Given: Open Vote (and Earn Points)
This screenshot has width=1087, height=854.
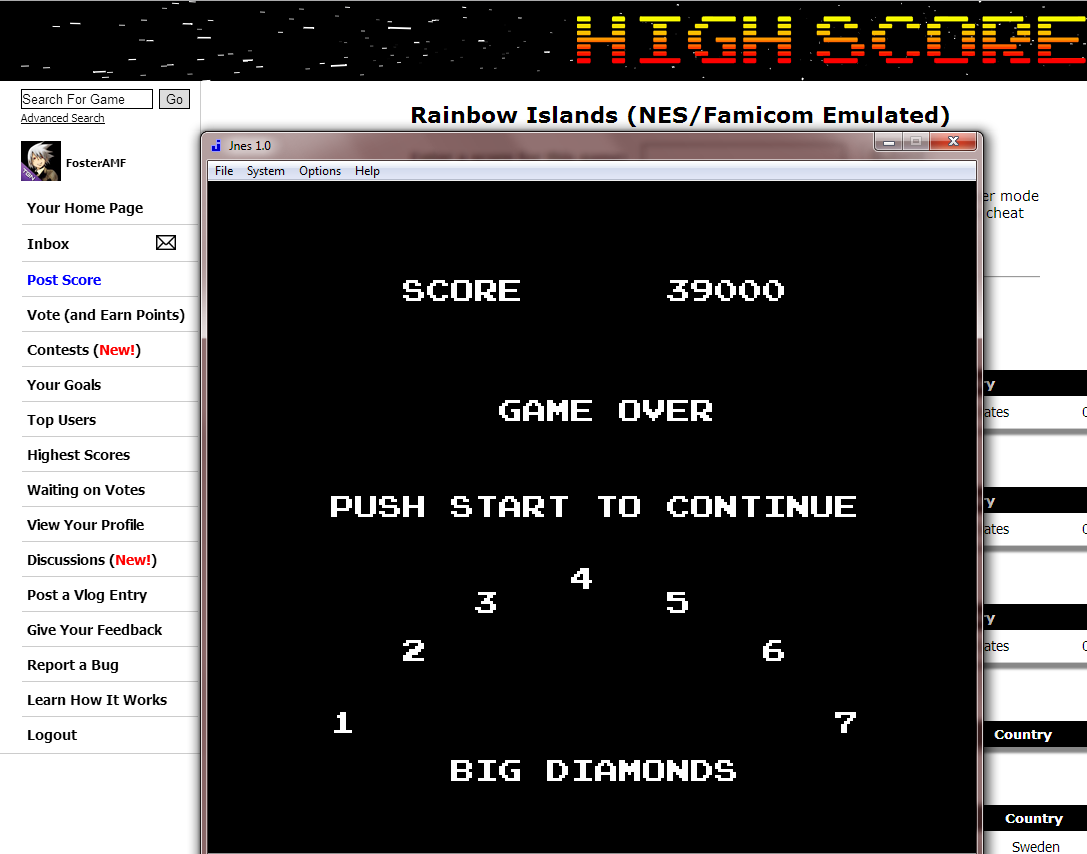Looking at the screenshot, I should tap(106, 315).
